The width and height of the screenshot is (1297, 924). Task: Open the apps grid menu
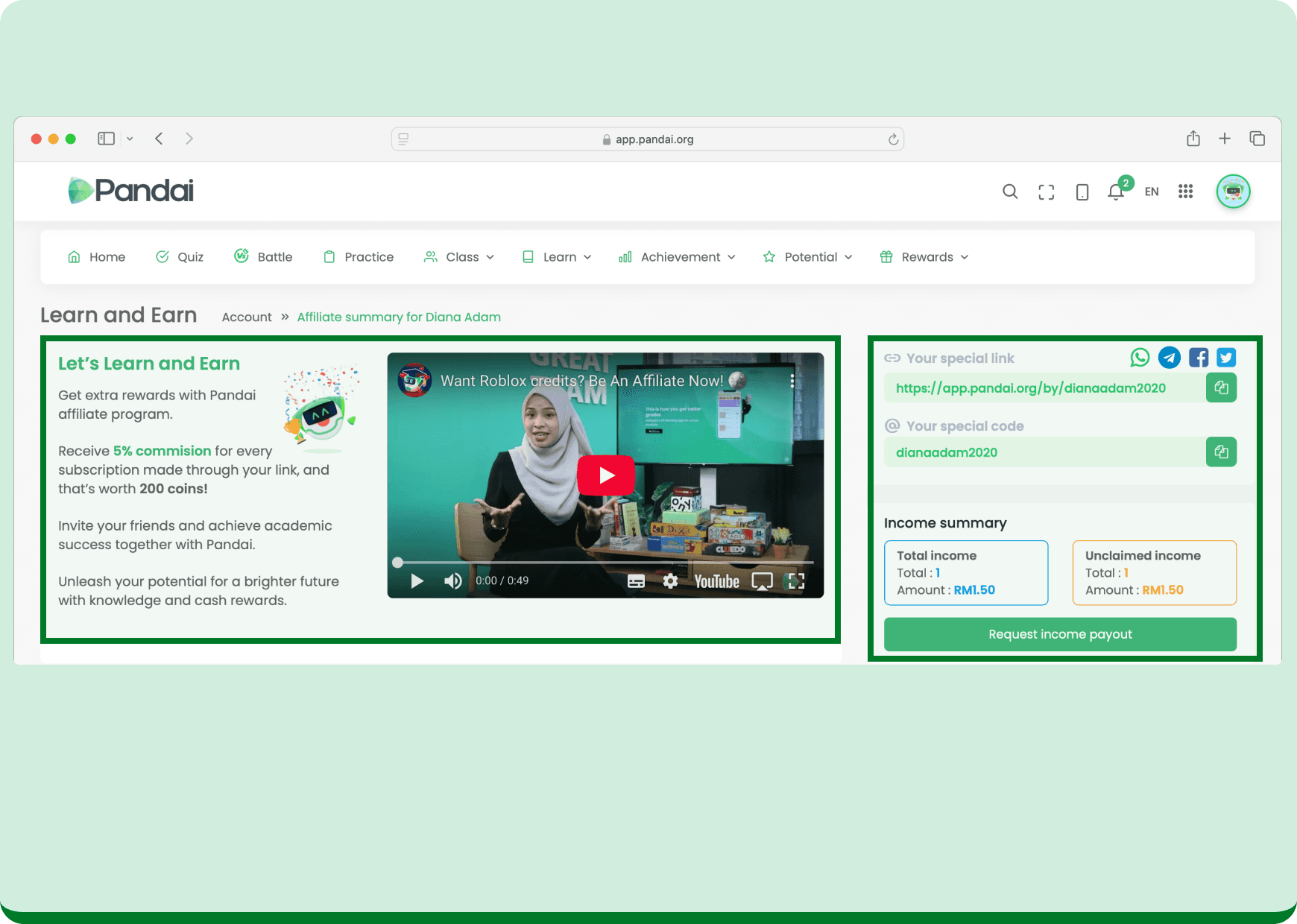pyautogui.click(x=1186, y=192)
